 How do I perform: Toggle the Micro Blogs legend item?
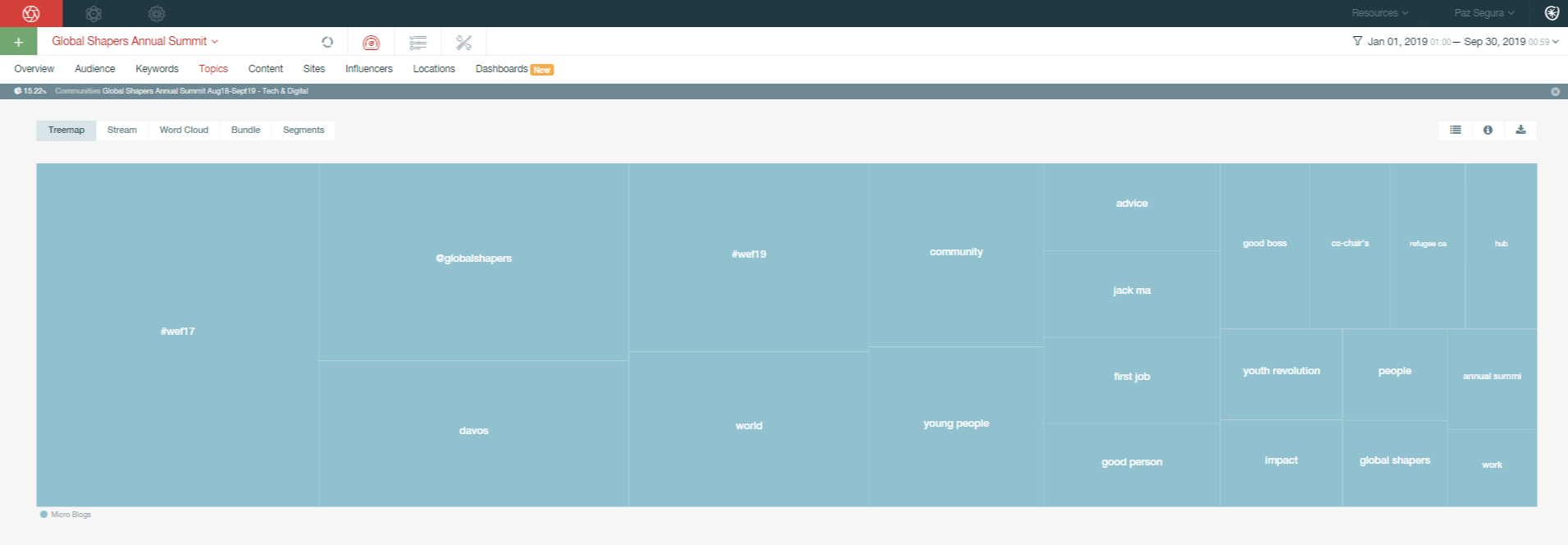pos(66,515)
